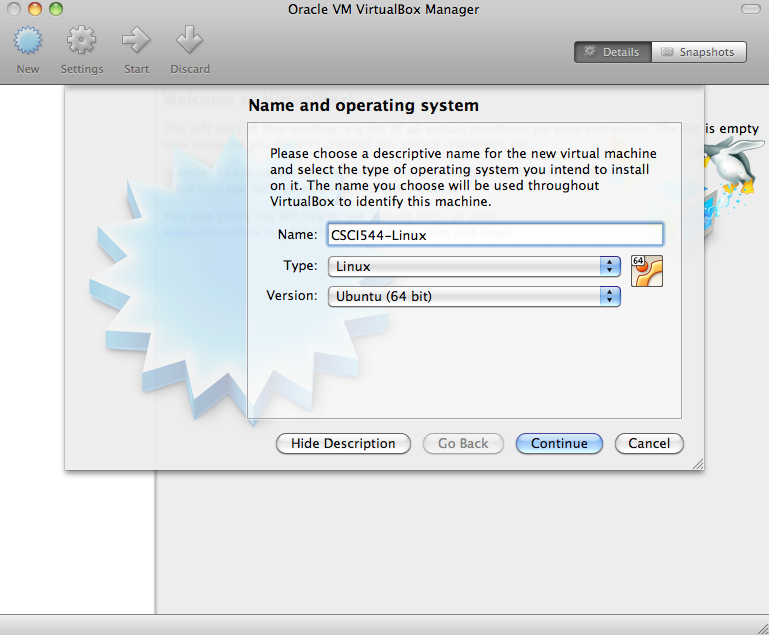Screen dimensions: 769x635
Task: Click the Name field containing CSCI544-Linux
Action: (495, 235)
